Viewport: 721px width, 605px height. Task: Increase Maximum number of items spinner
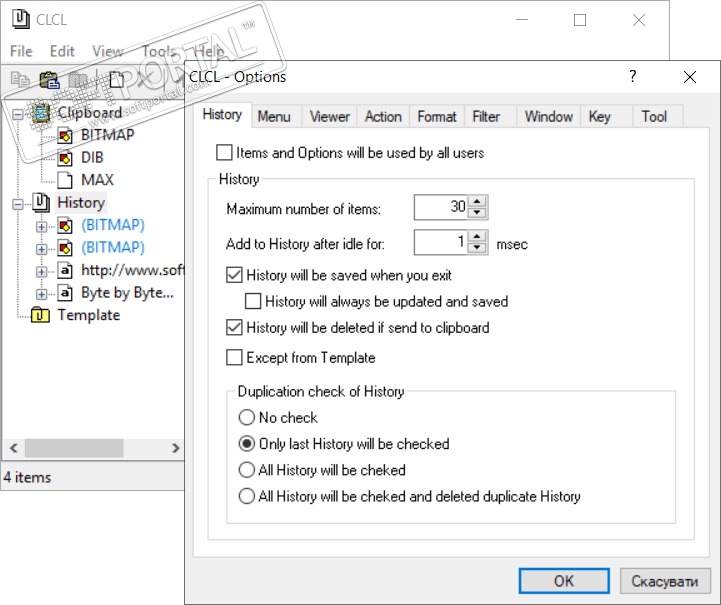477,201
